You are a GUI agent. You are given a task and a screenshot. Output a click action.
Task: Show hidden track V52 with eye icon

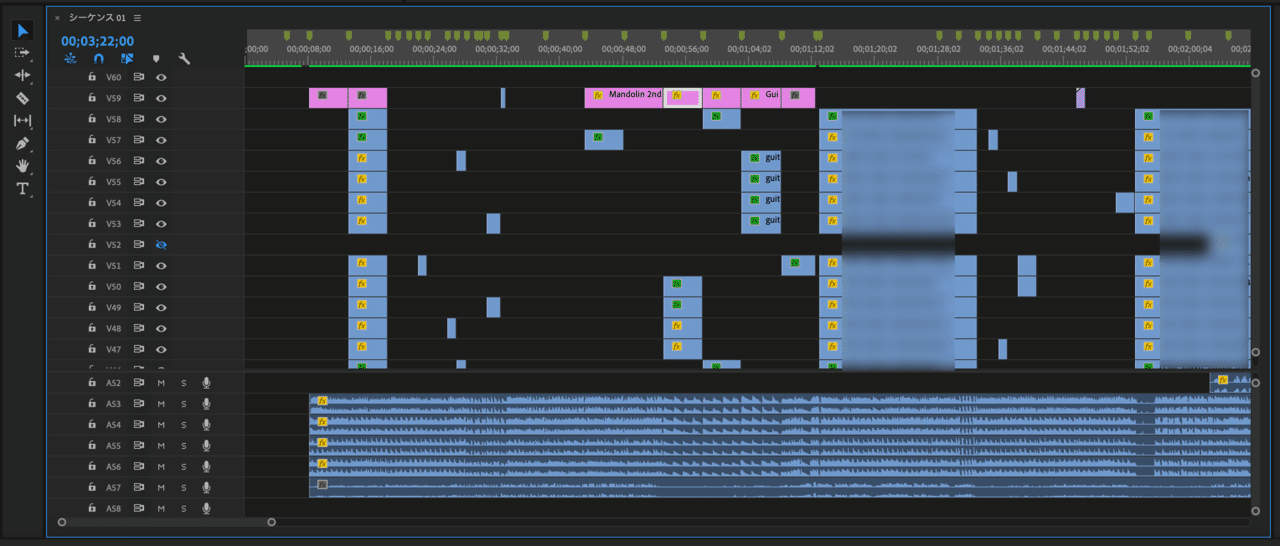pos(160,245)
